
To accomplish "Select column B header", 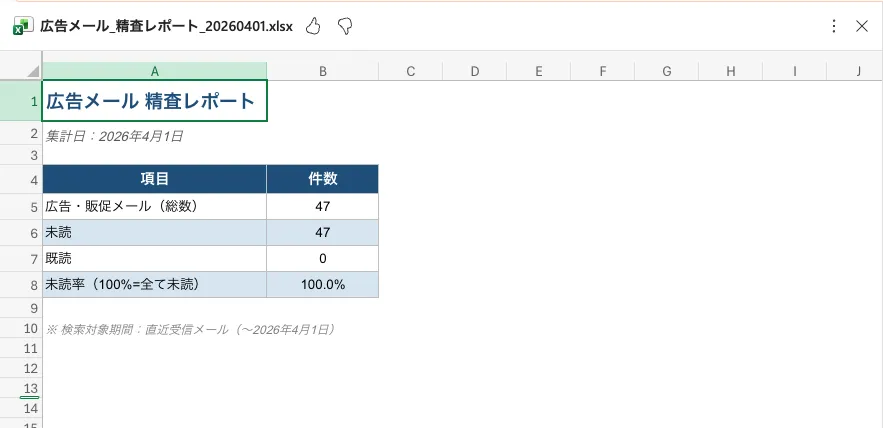I will 322,71.
